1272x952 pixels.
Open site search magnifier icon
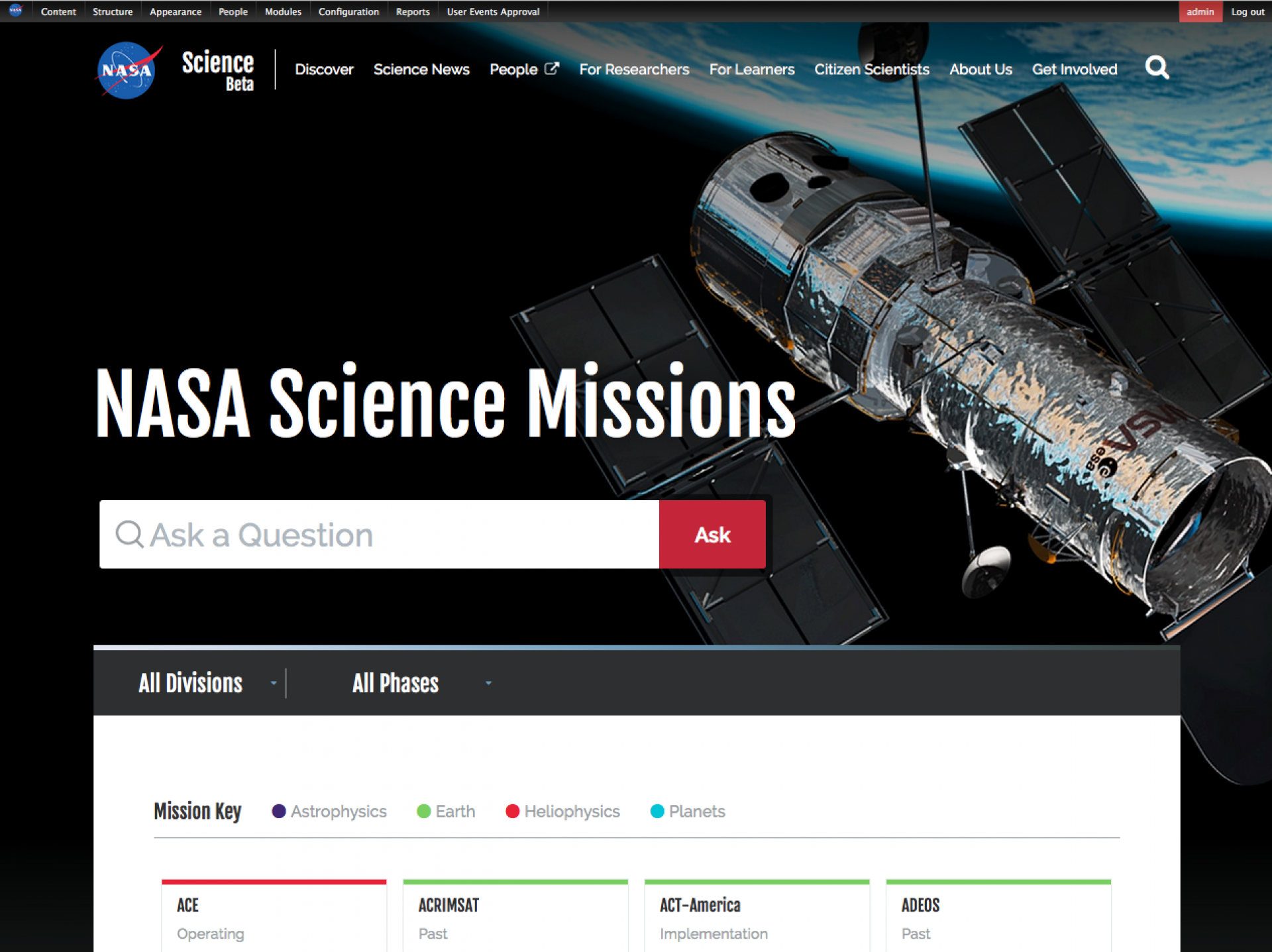[x=1157, y=68]
